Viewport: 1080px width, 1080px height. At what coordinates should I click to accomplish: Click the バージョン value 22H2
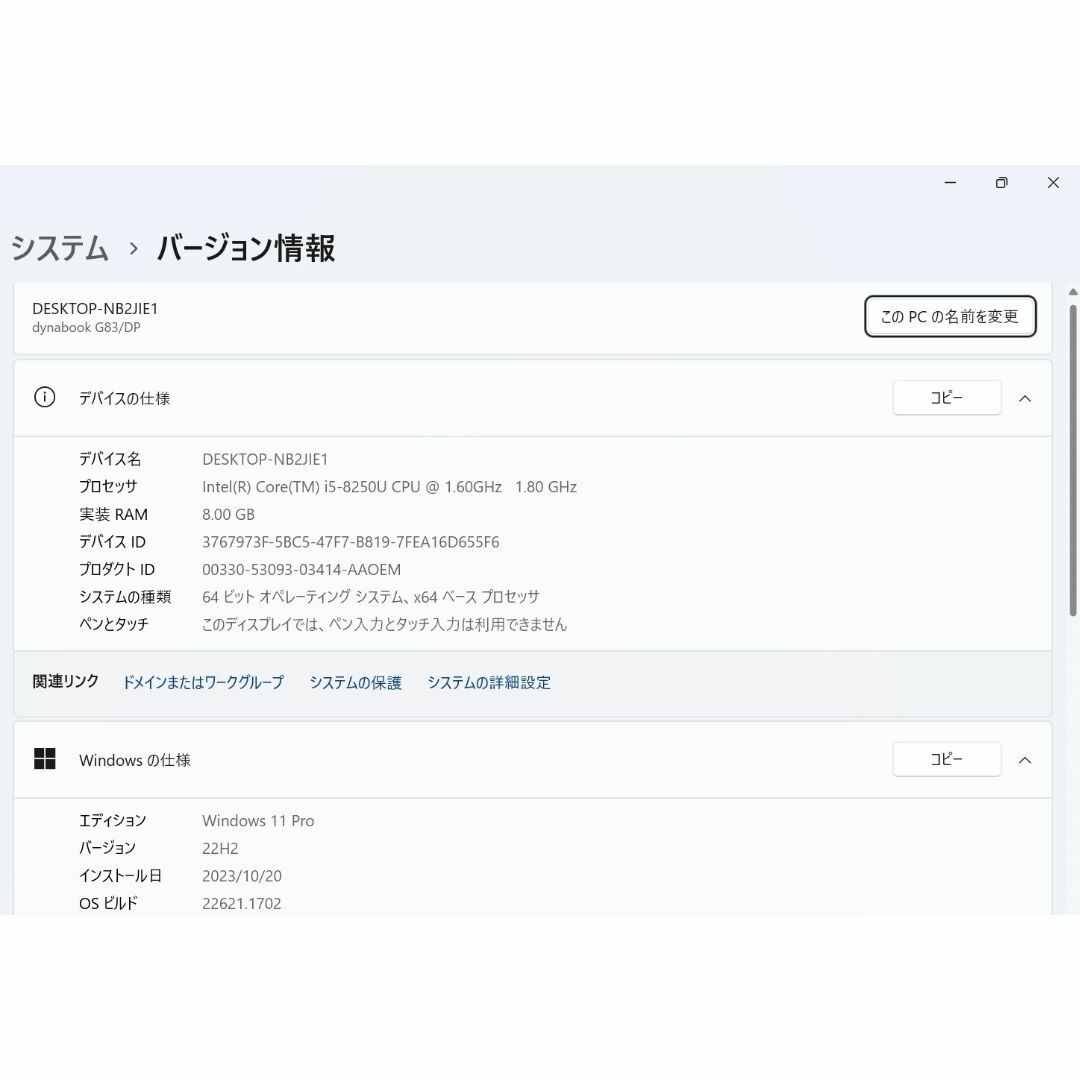coord(220,848)
